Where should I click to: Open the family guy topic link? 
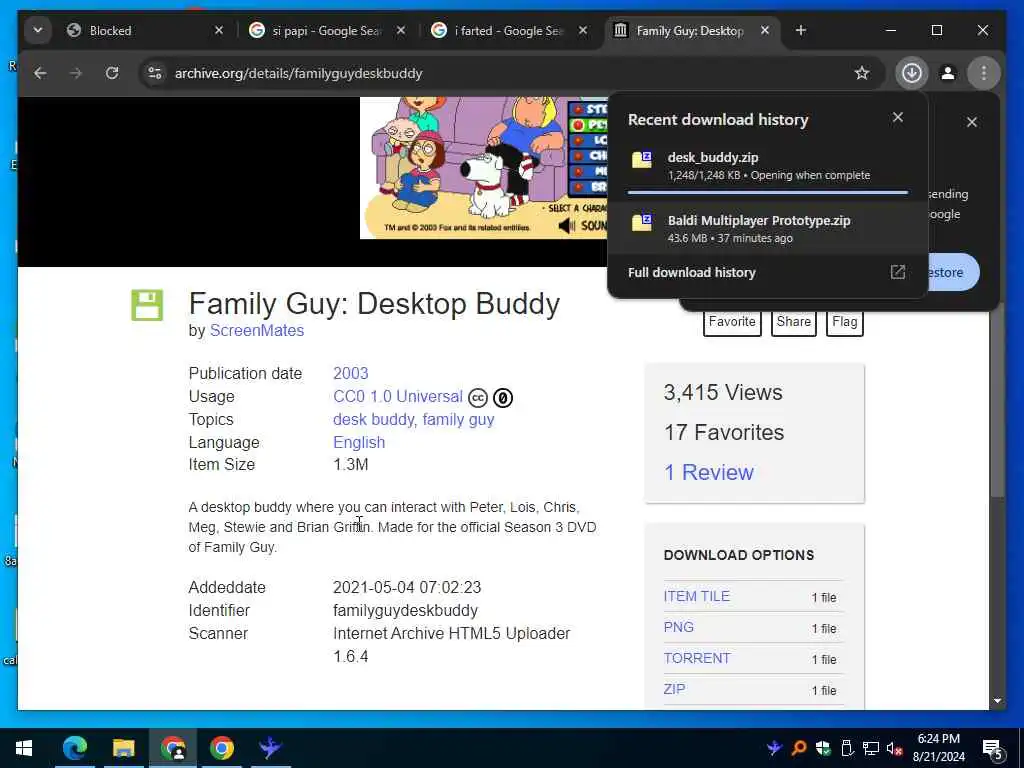click(458, 419)
